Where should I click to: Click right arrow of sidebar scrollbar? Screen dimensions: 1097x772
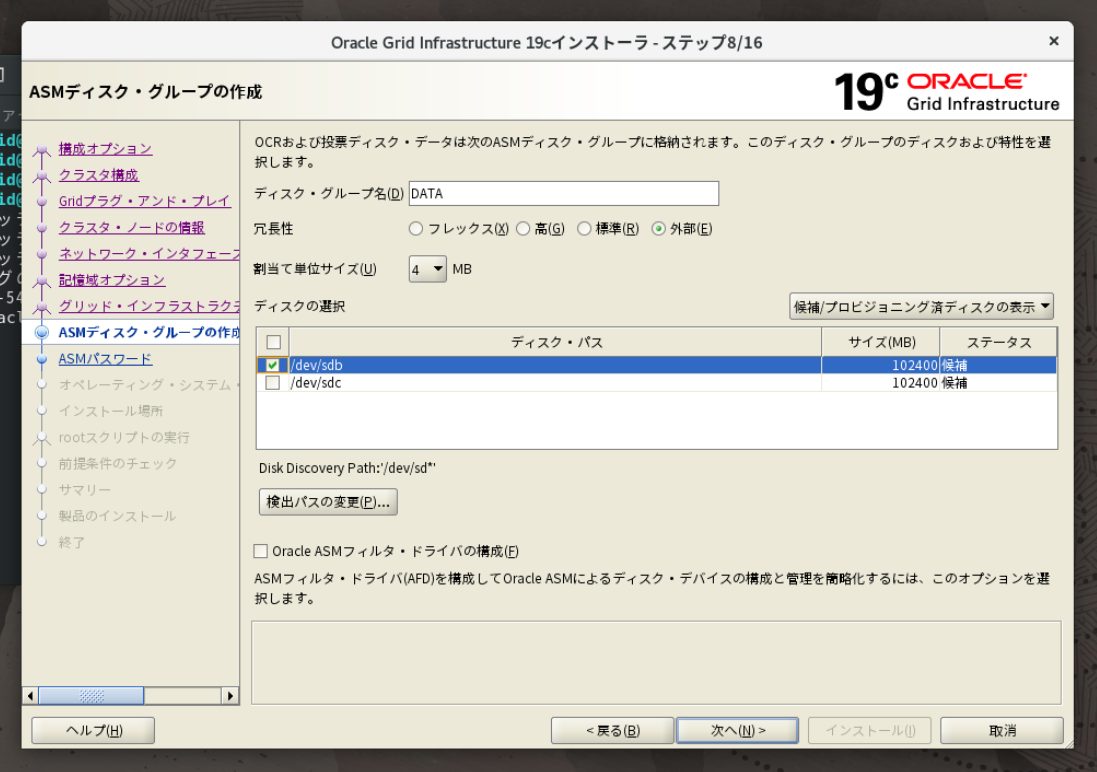230,696
